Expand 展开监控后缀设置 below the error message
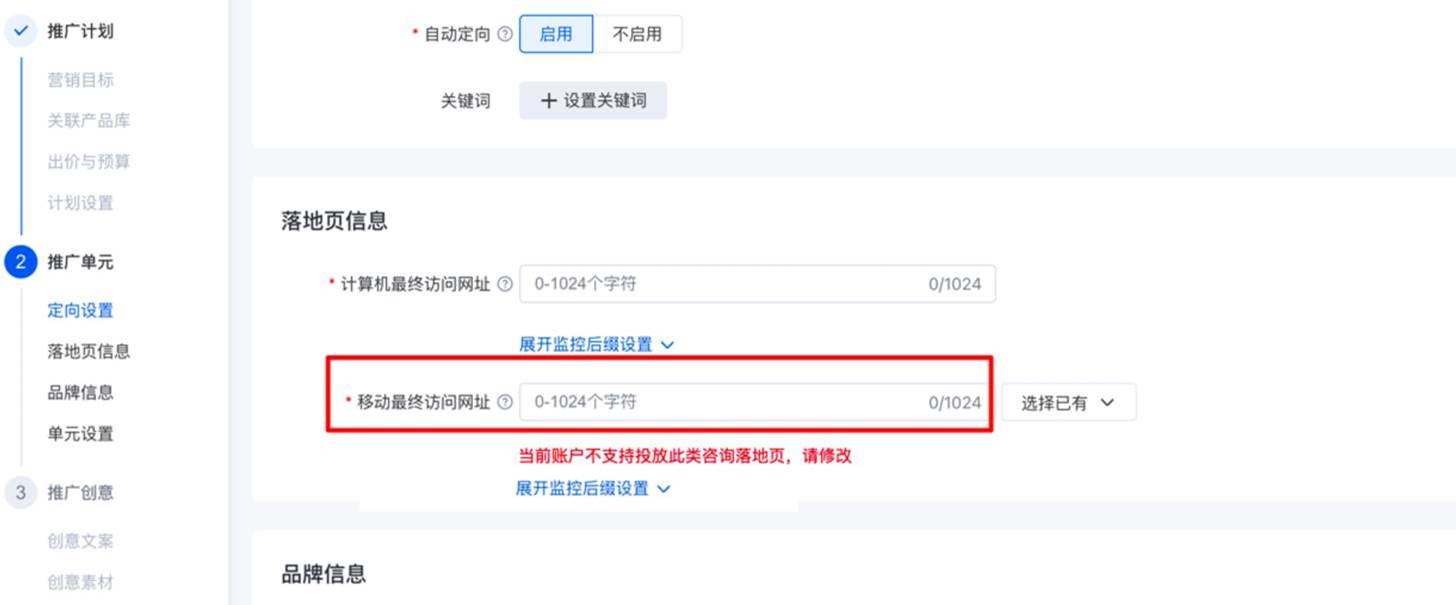Viewport: 1456px width, 605px height. click(593, 488)
